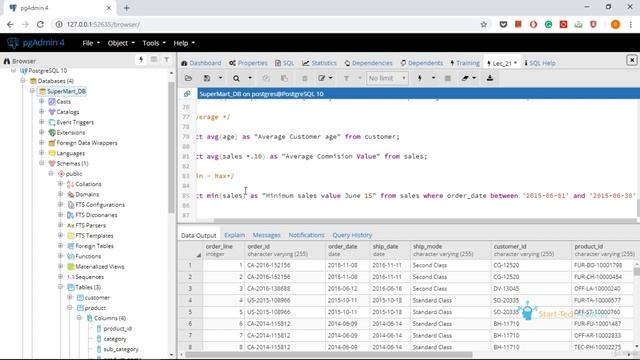Viewport: 640px width, 360px height.
Task: Select FTS Dictionaries tree item
Action: coord(96,215)
